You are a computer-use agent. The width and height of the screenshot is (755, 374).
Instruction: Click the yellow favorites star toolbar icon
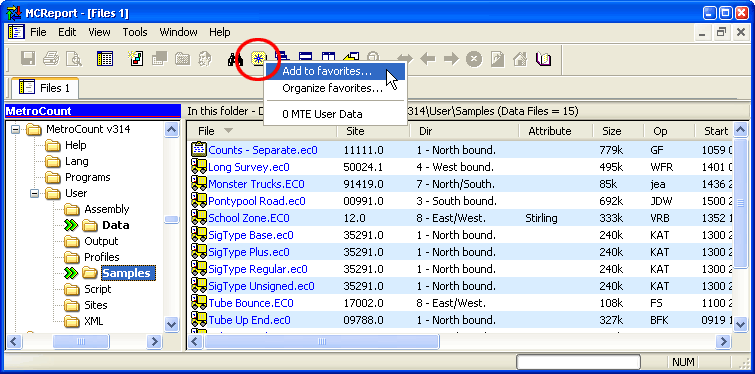click(259, 59)
